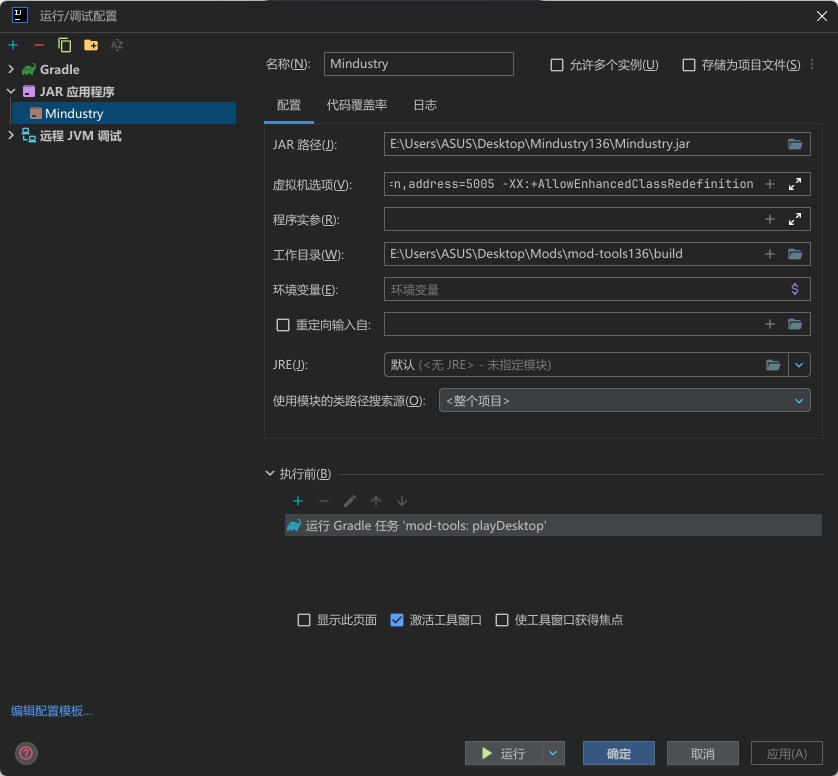The height and width of the screenshot is (776, 838).
Task: Enable focus tool window checkbox
Action: (x=502, y=620)
